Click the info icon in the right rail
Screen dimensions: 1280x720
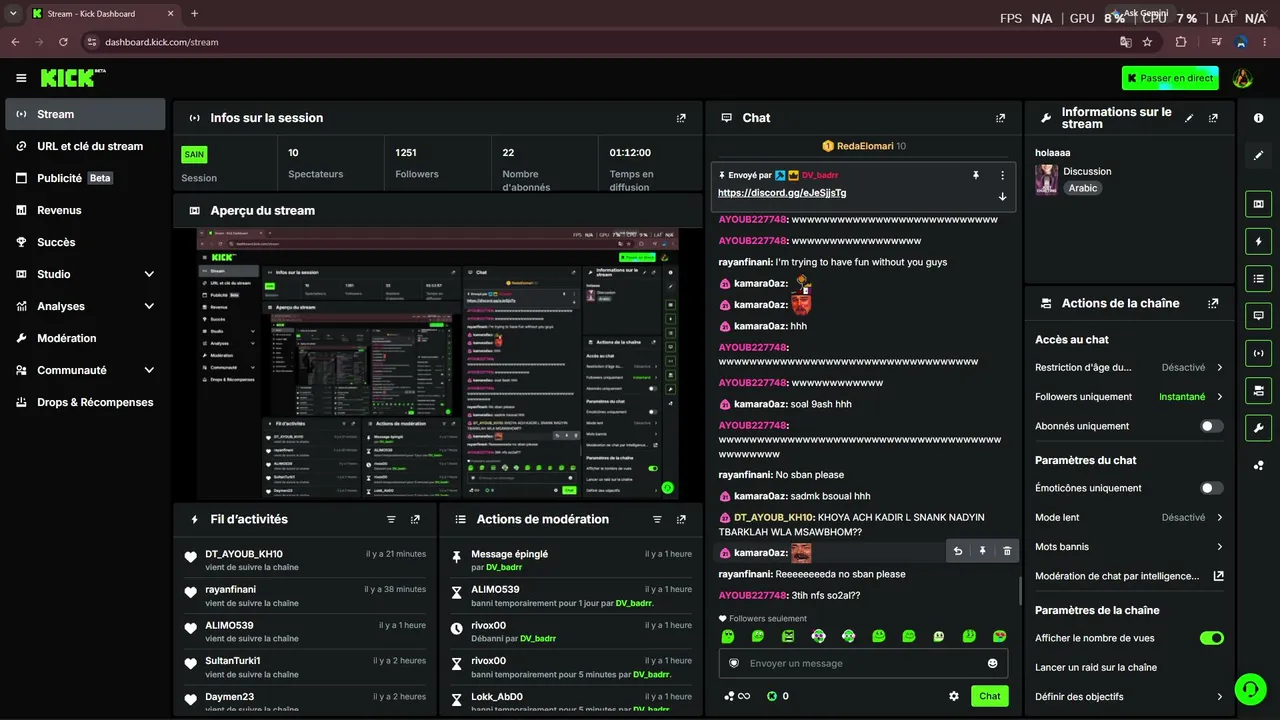1258,118
